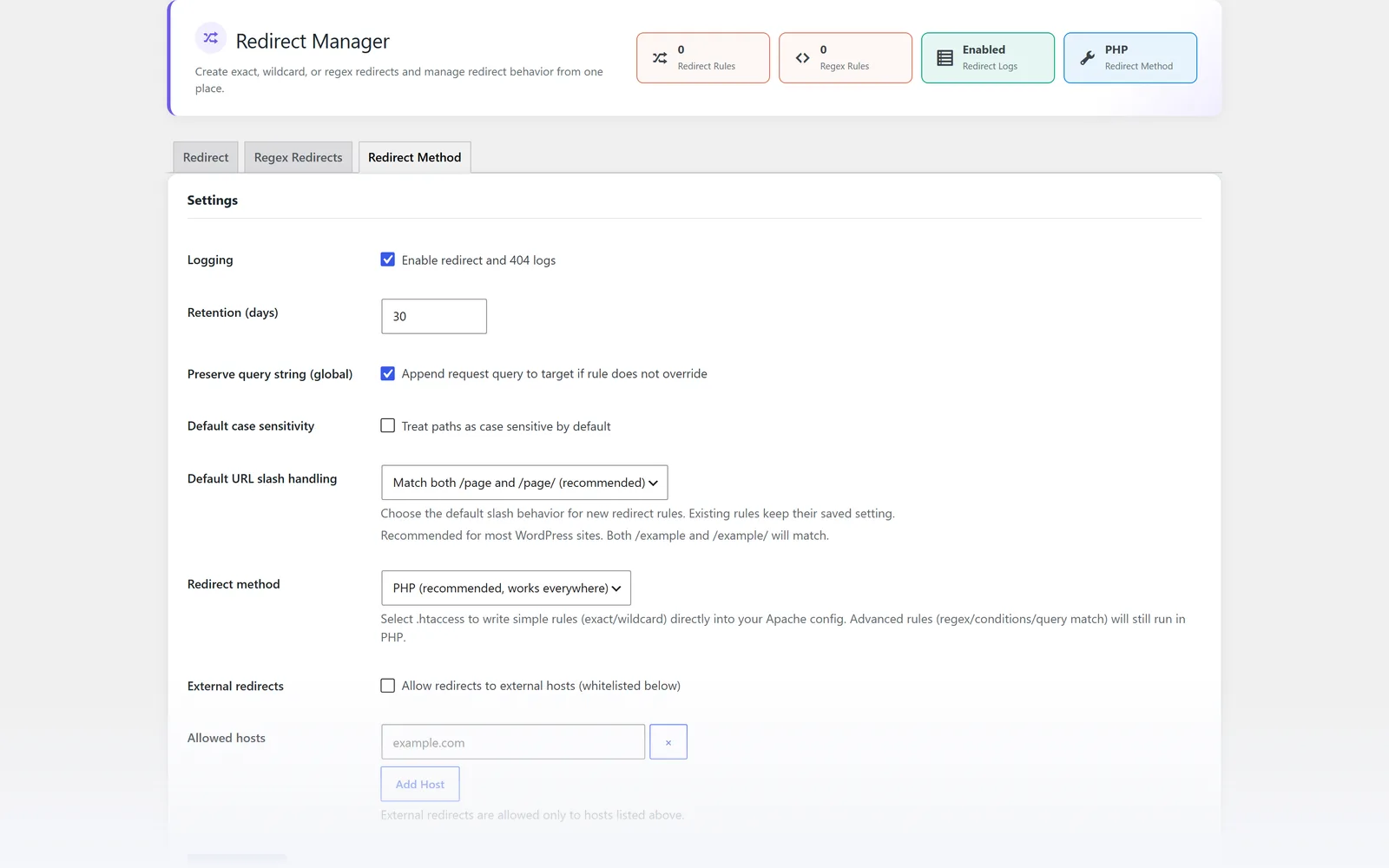Click the Allowed hosts label
This screenshot has width=1389, height=868.
[227, 738]
